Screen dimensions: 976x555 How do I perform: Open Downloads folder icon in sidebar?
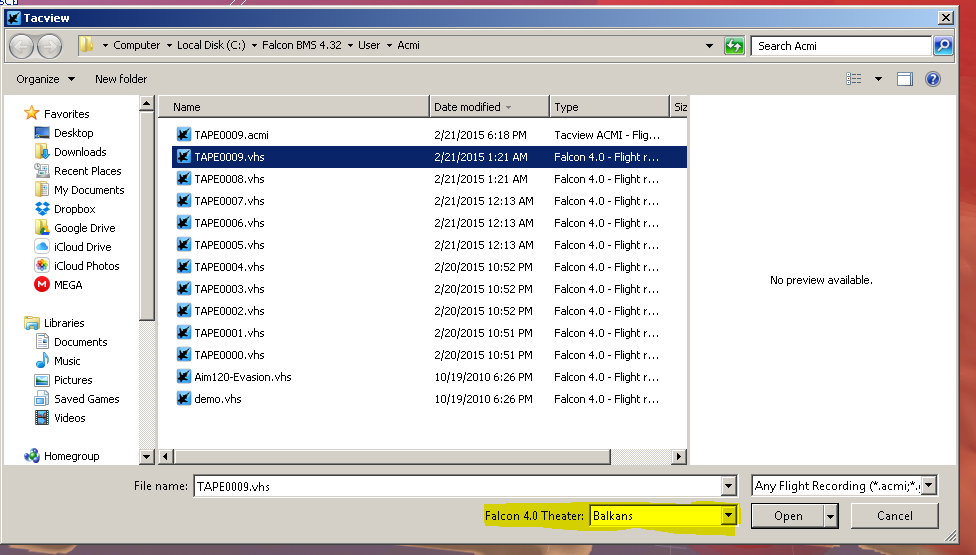coord(42,152)
